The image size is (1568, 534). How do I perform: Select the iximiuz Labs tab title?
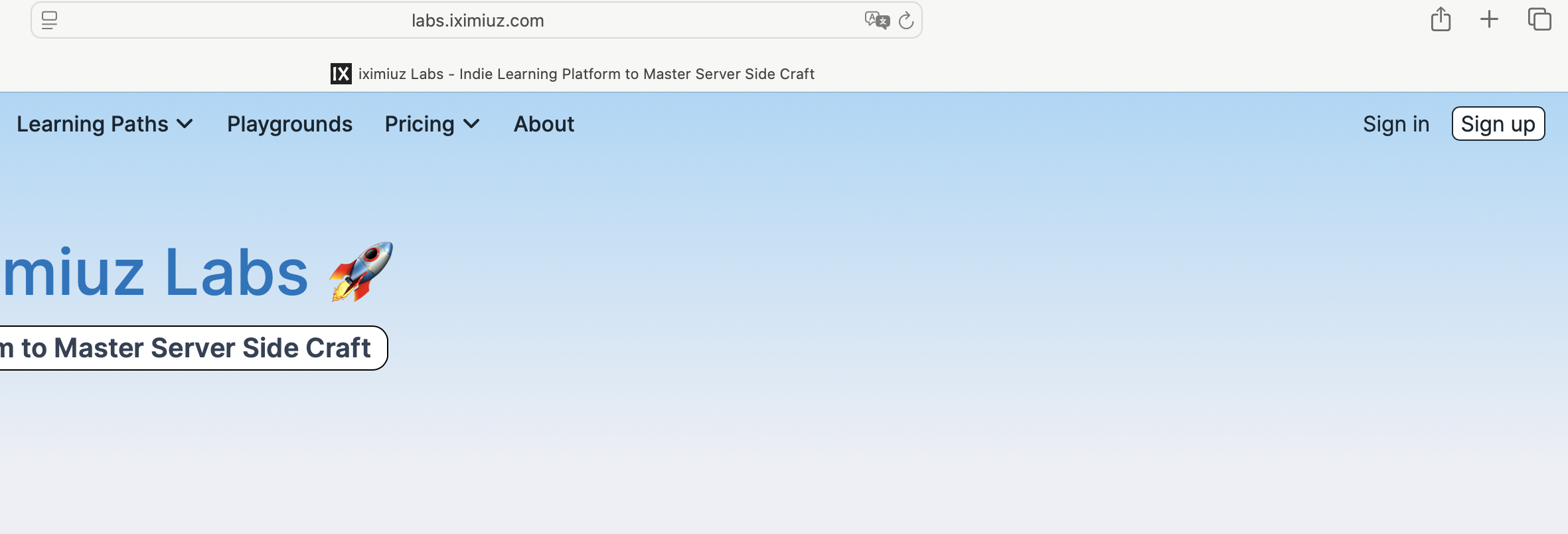click(x=586, y=74)
